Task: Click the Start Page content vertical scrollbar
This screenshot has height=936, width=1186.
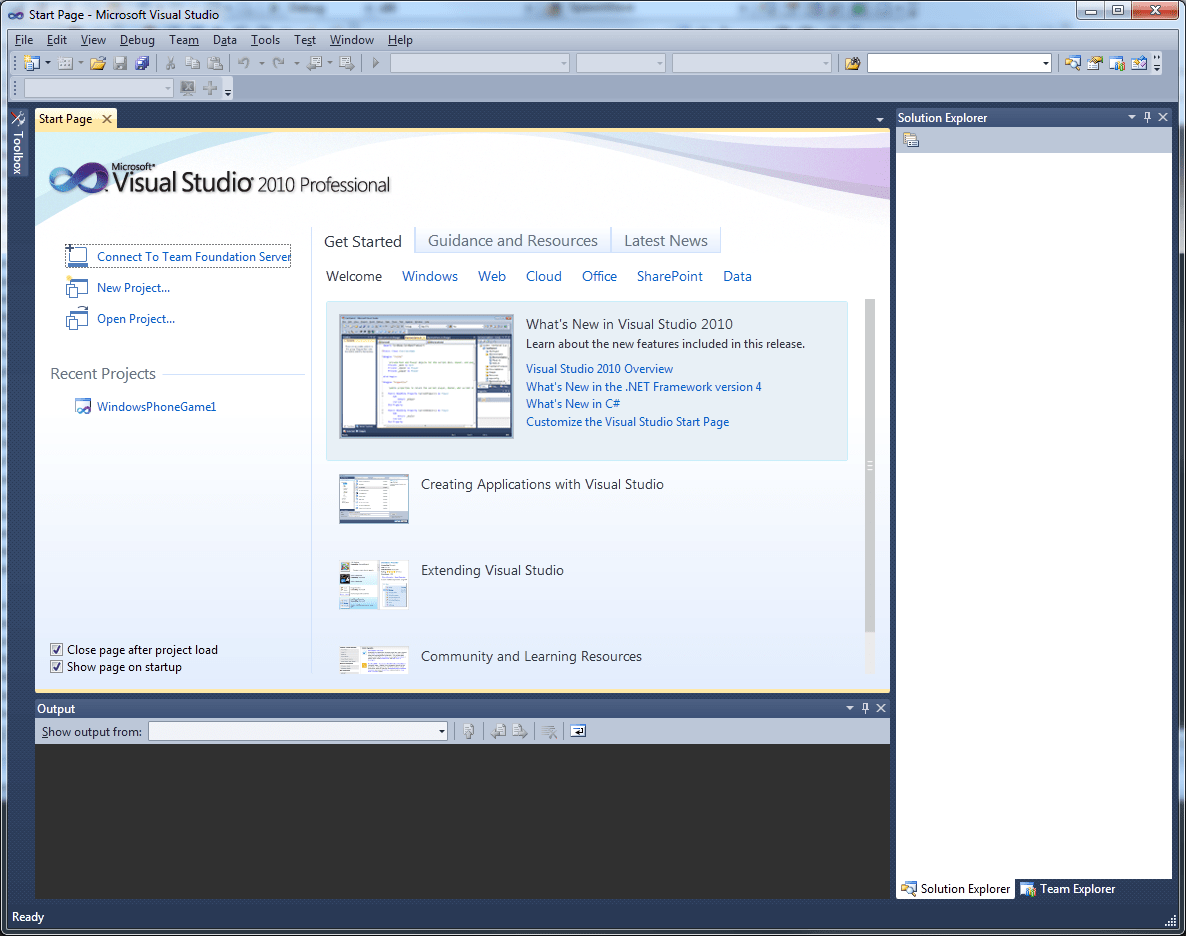Action: click(x=870, y=465)
